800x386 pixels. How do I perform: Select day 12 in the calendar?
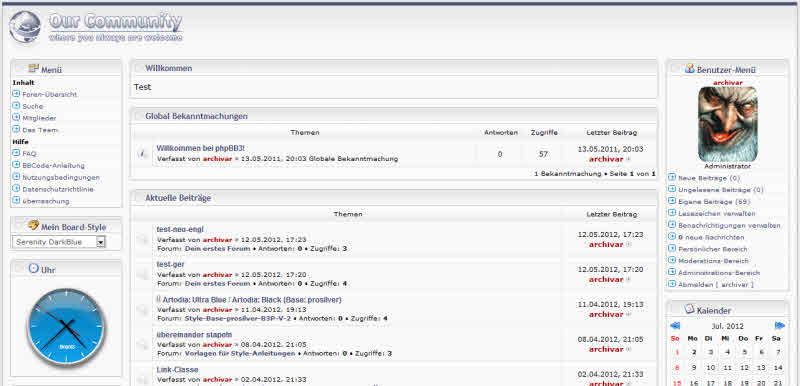[x=744, y=368]
